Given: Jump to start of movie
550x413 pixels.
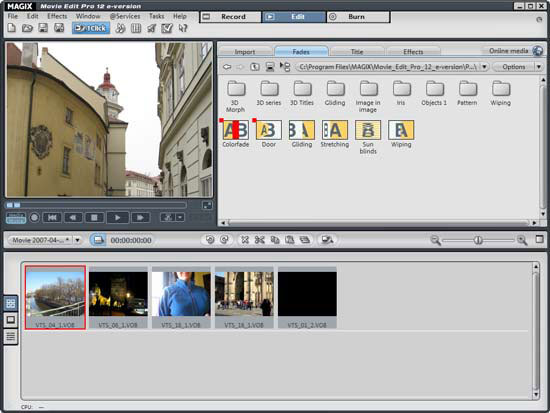Looking at the screenshot, I should coord(52,218).
